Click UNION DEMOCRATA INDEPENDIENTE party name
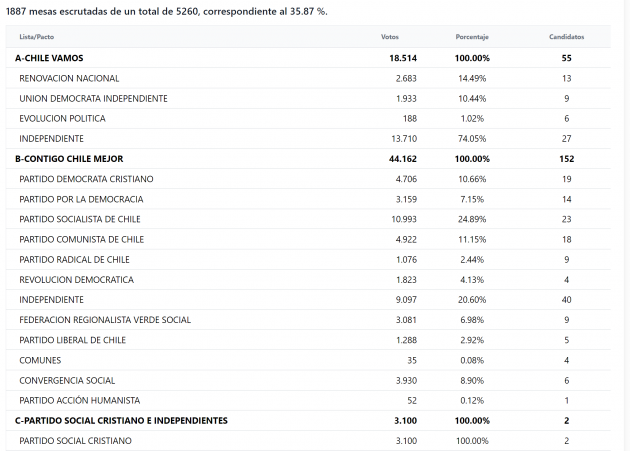 coord(93,98)
